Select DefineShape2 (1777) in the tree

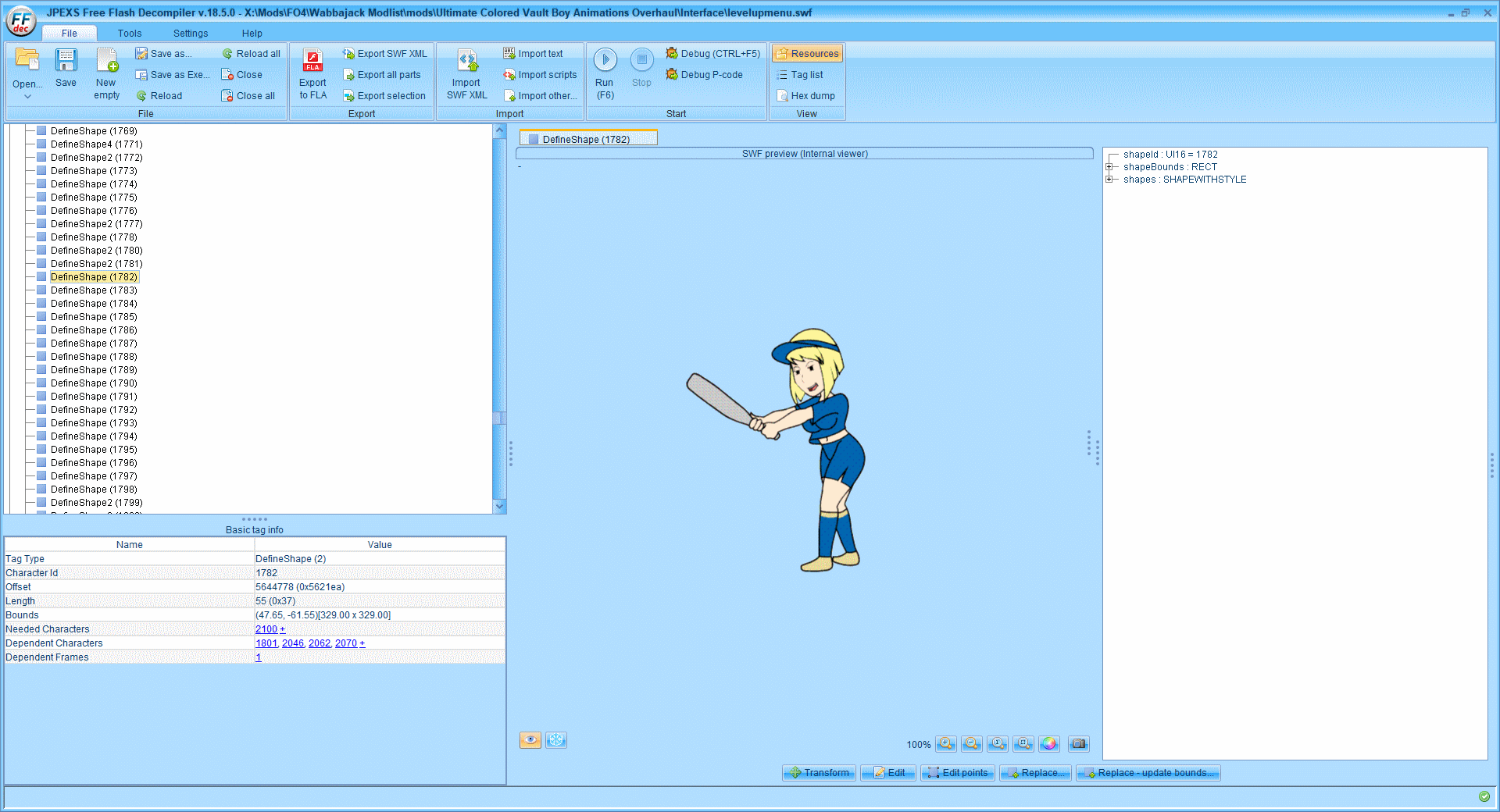pyautogui.click(x=96, y=224)
